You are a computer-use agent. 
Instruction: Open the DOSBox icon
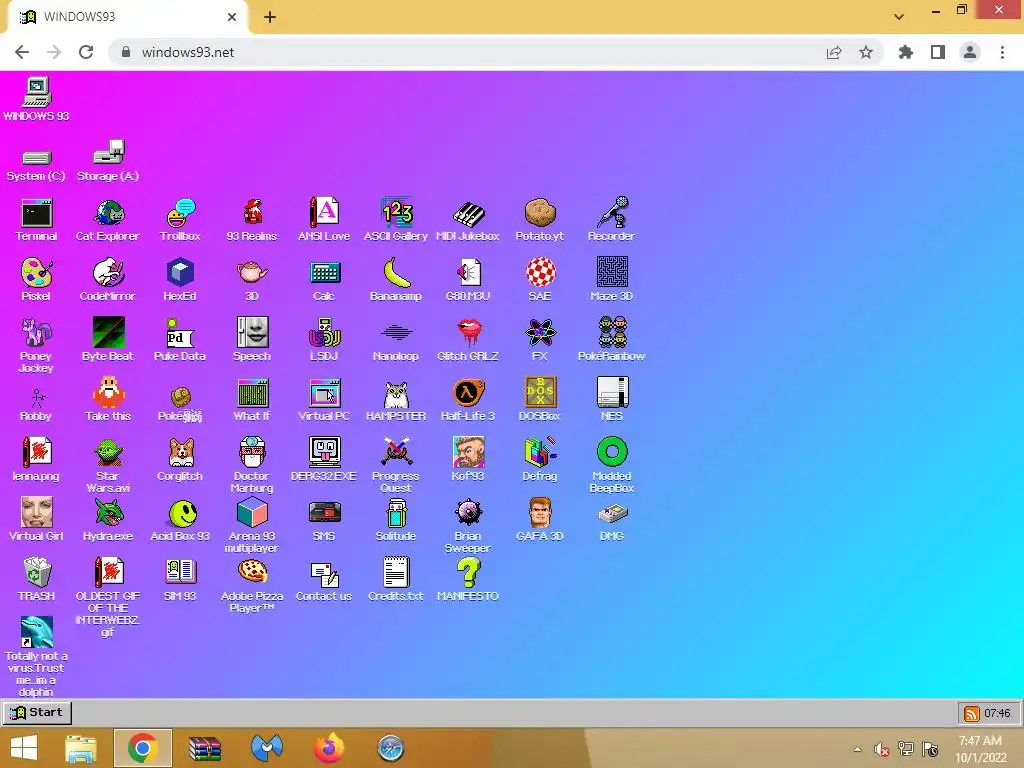539,400
